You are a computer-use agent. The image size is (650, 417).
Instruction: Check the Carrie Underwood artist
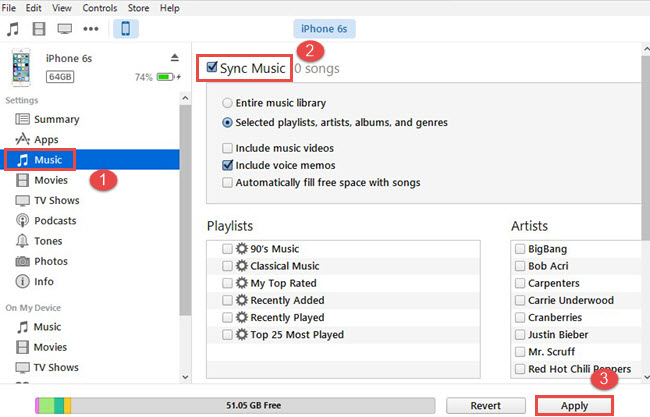coord(520,300)
